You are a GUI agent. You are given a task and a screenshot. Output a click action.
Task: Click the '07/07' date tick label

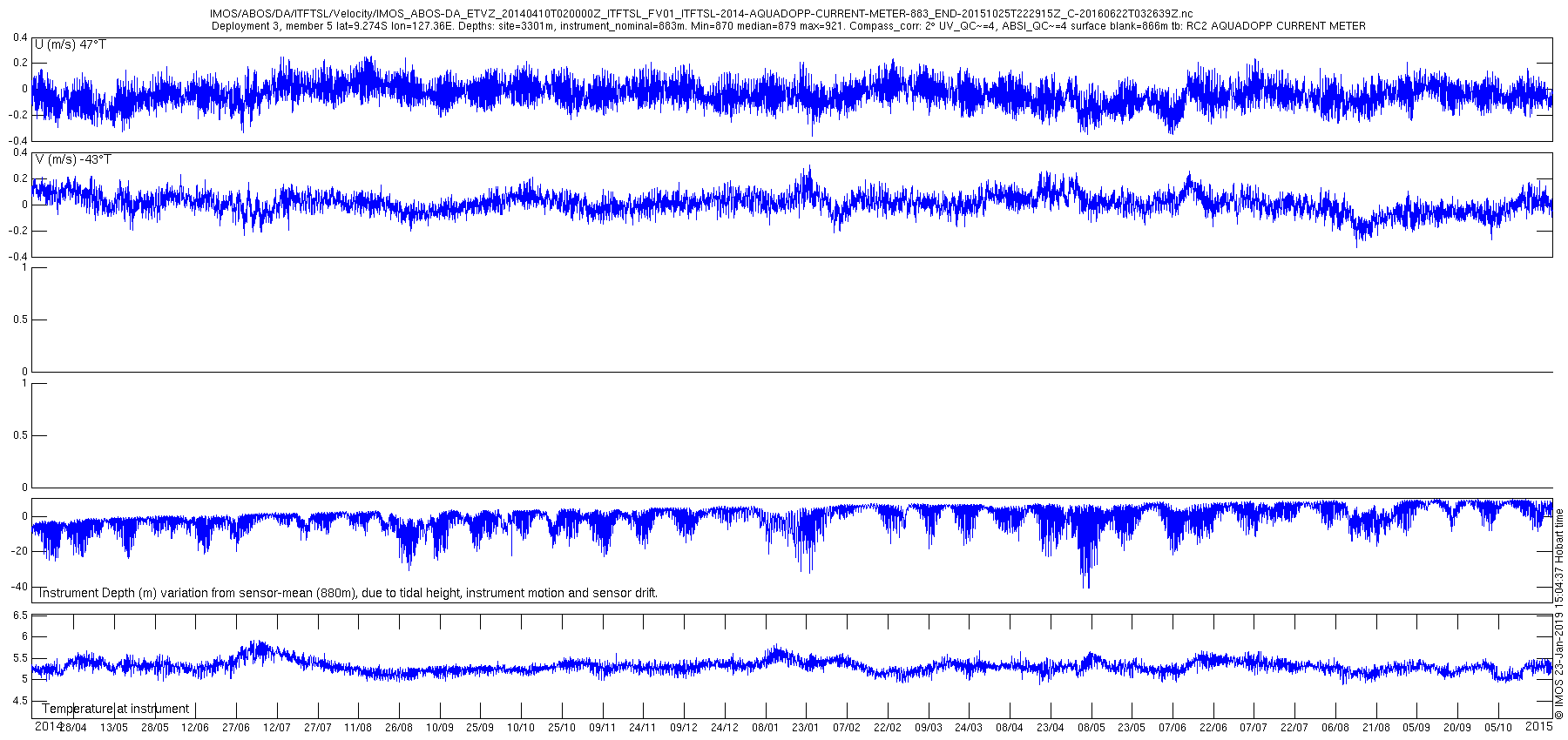pos(1254,728)
